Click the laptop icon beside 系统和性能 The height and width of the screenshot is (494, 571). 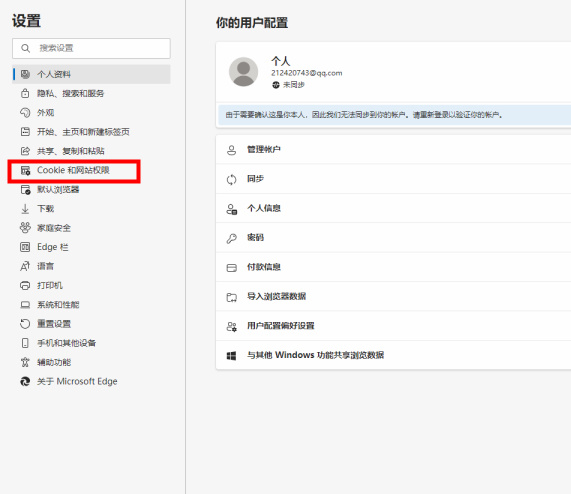25,305
